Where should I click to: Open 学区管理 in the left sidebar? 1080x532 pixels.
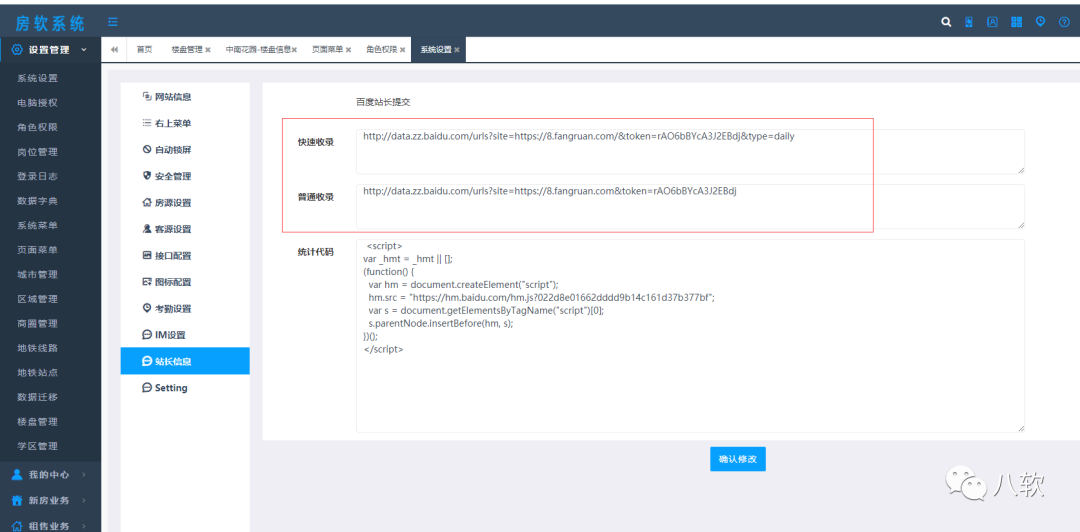(37, 446)
